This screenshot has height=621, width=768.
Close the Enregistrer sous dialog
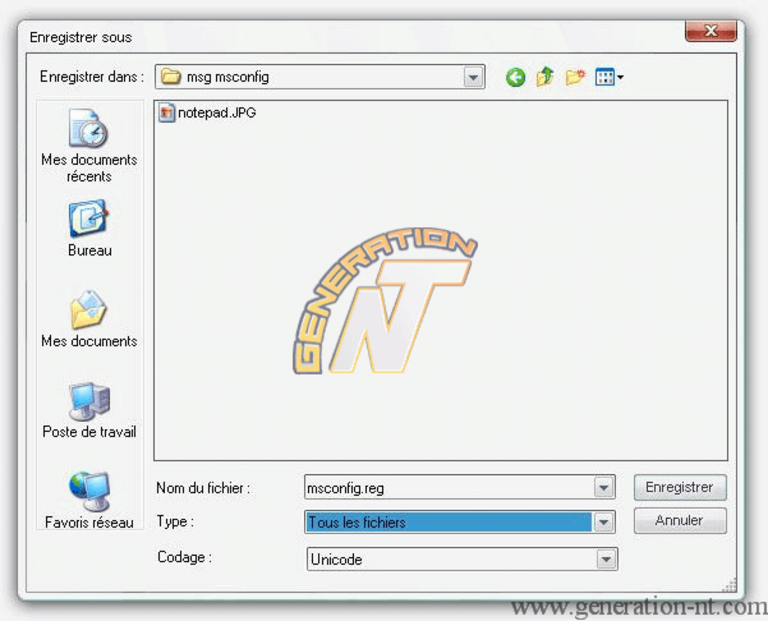click(x=711, y=31)
